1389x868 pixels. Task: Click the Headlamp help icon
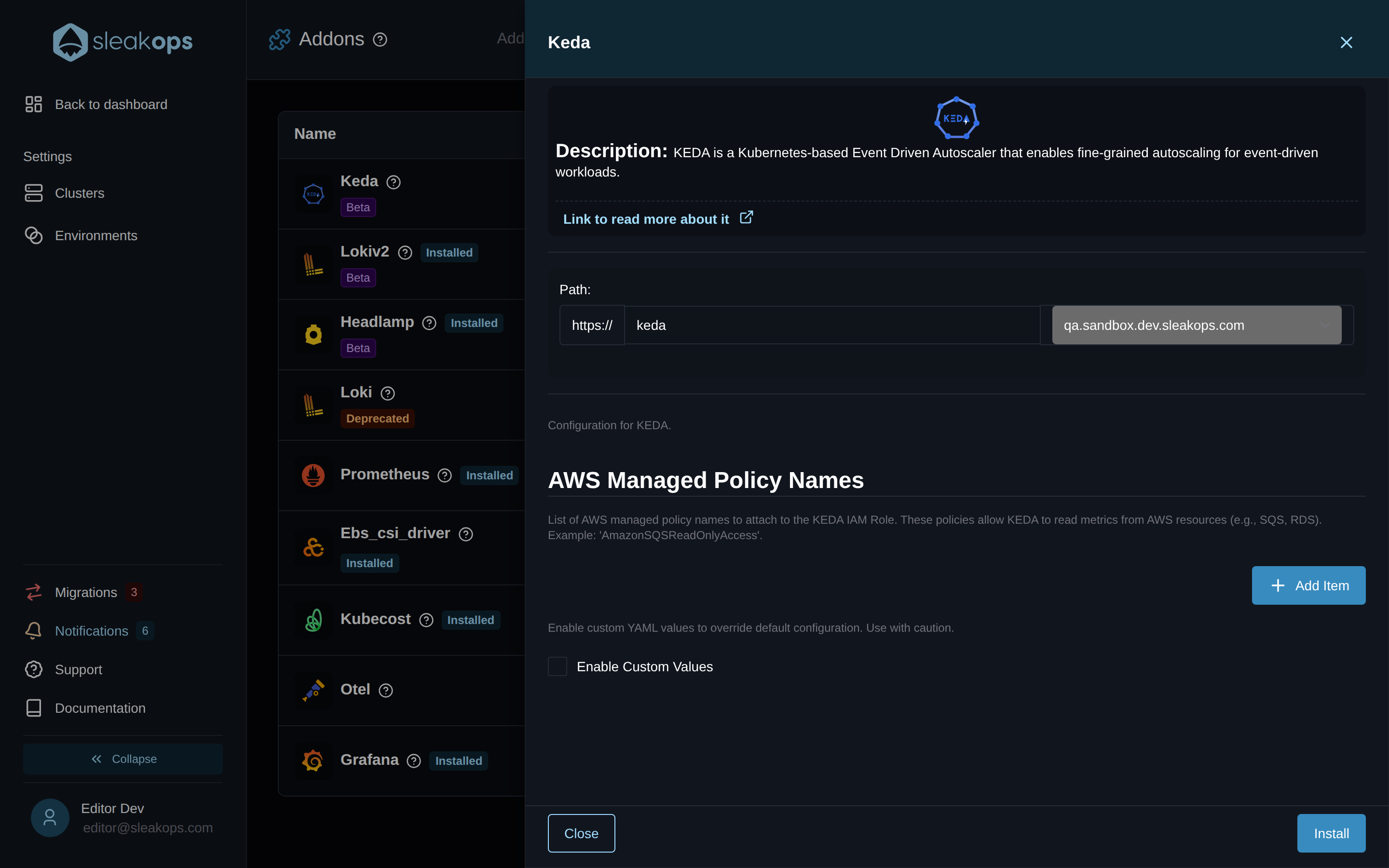tap(429, 323)
